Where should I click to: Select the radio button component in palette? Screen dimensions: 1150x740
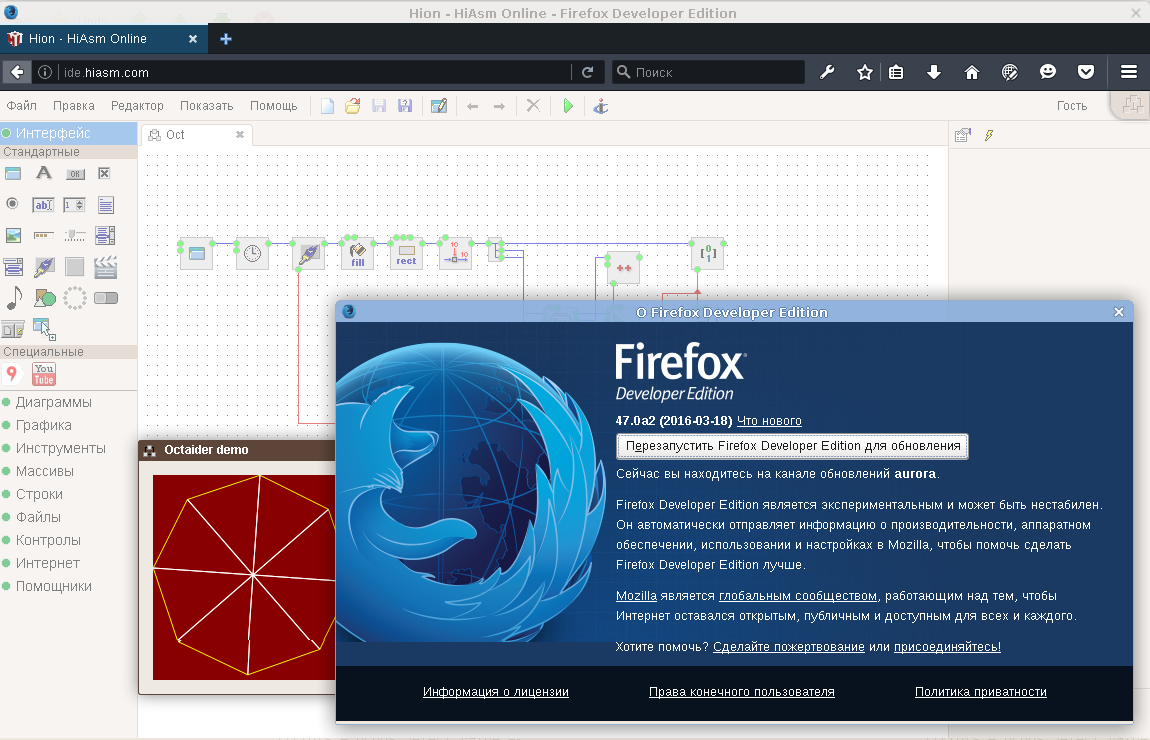(12, 203)
